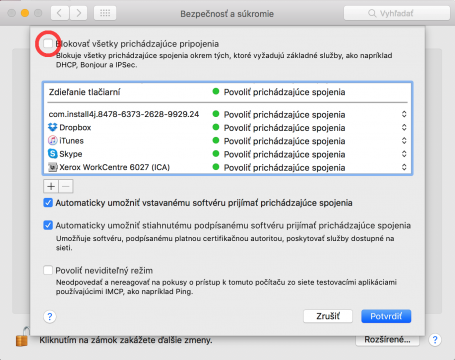The width and height of the screenshot is (455, 360).
Task: Minimize the window with yellow button
Action: [25, 13]
